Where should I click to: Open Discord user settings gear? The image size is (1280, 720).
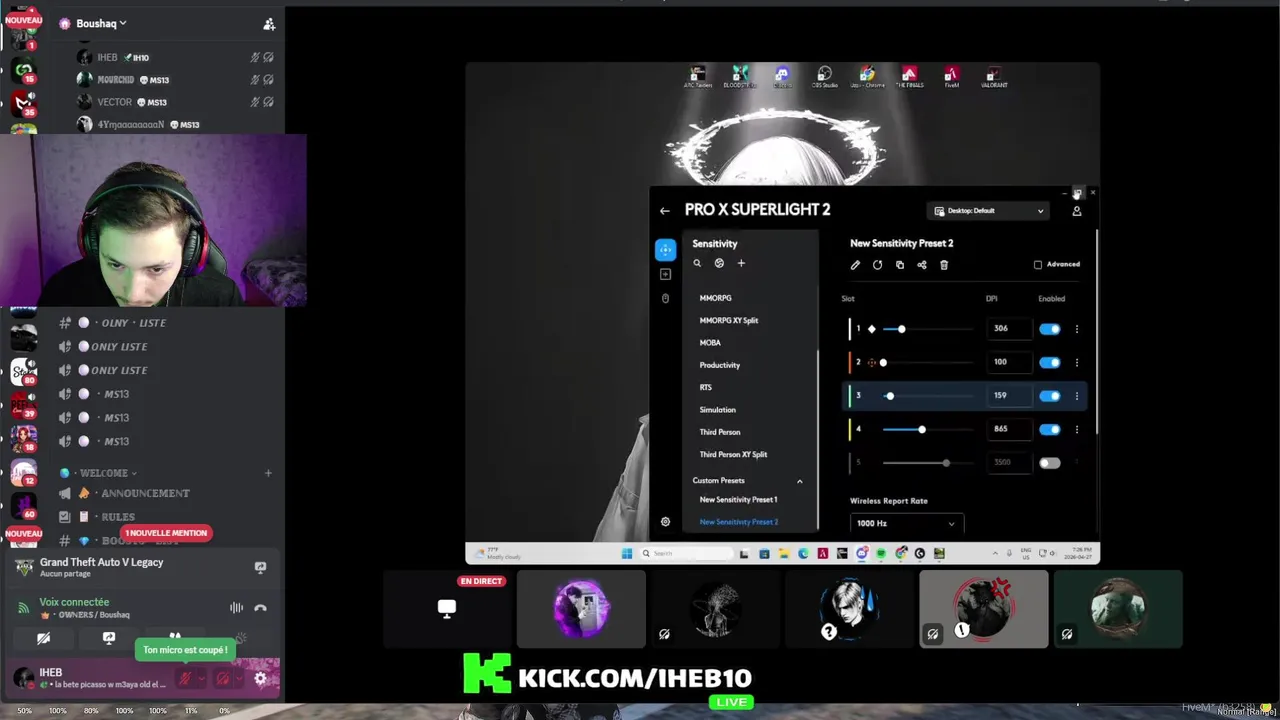pos(260,679)
